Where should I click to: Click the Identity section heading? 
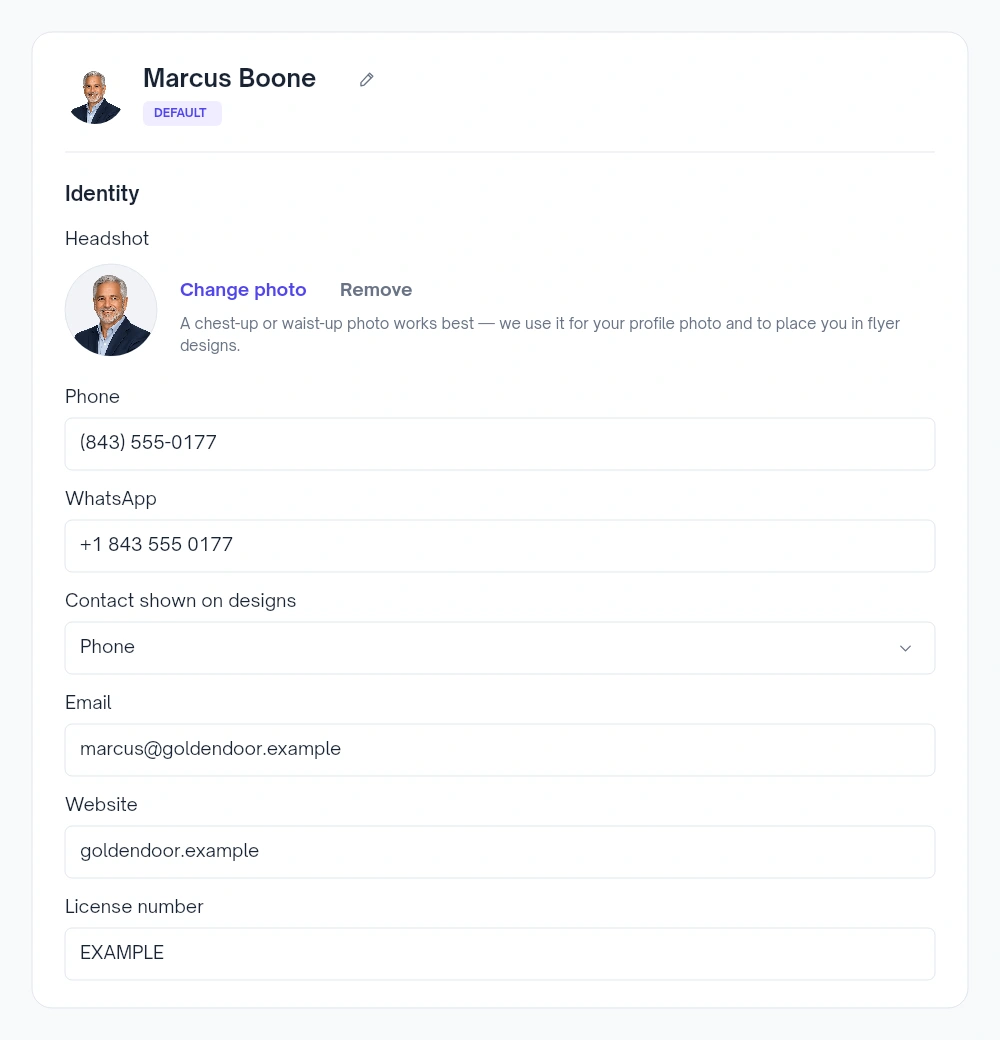(102, 194)
